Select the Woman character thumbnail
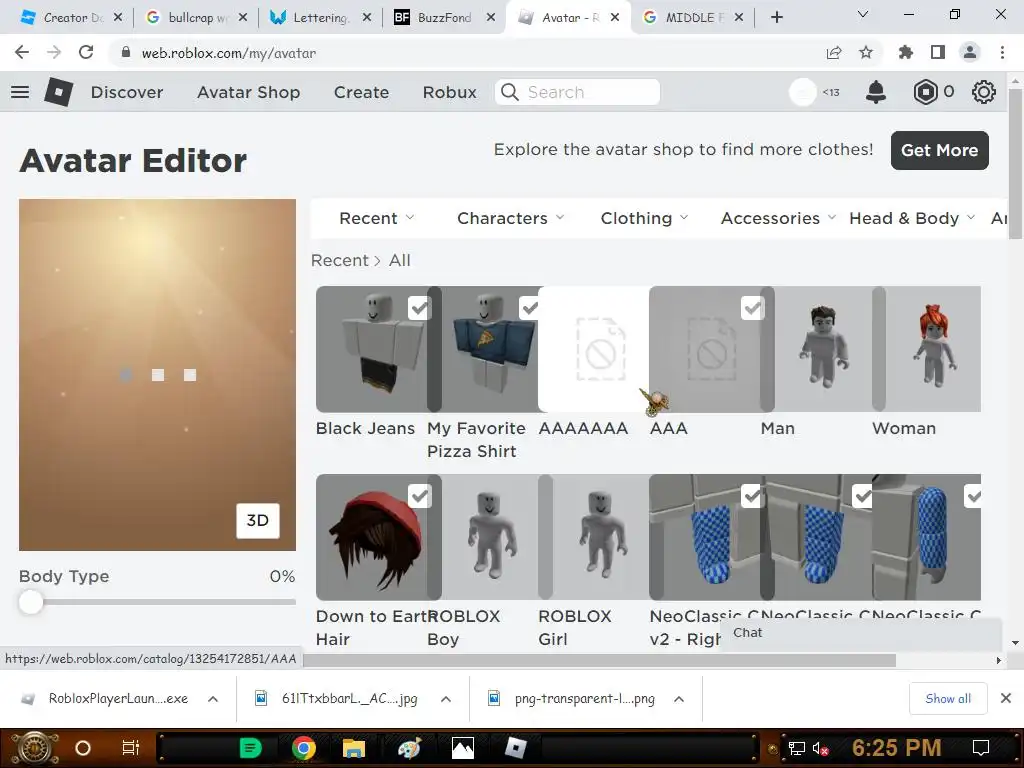1024x768 pixels. pos(933,349)
